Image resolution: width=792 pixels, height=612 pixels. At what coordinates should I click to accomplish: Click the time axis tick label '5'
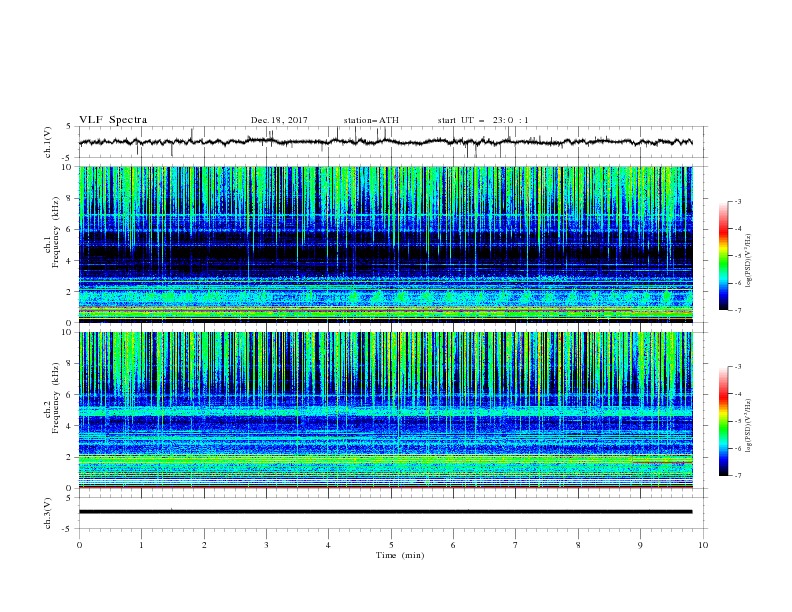[391, 545]
